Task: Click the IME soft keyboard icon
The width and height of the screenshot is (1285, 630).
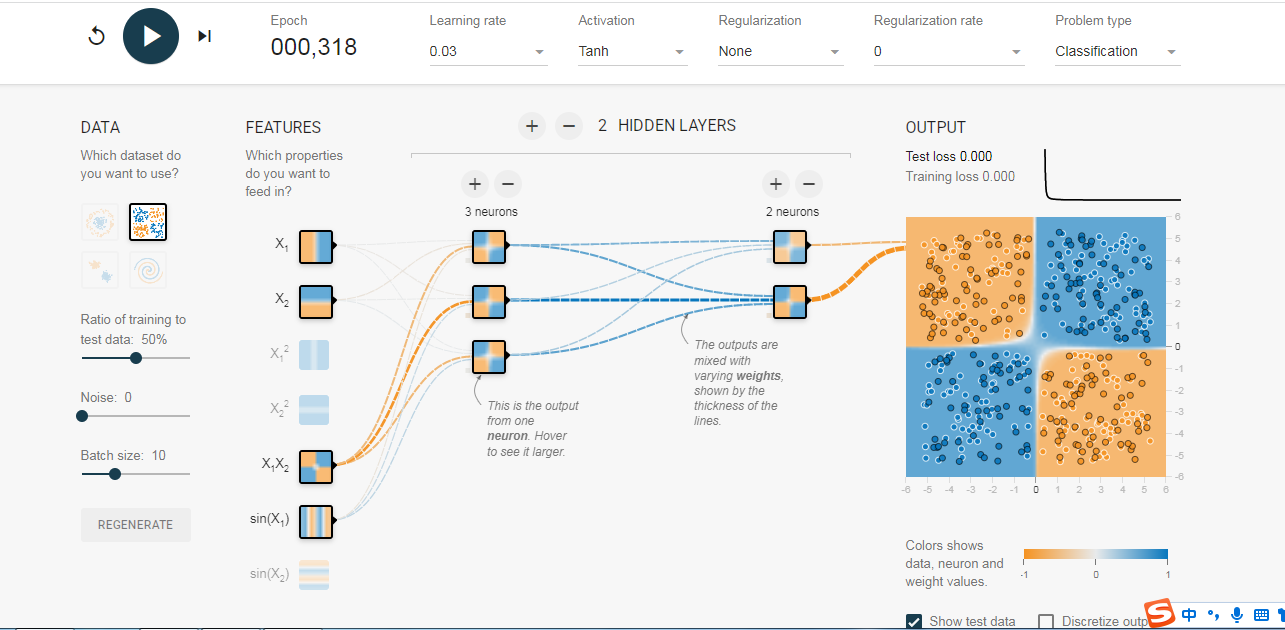Action: (x=1261, y=614)
